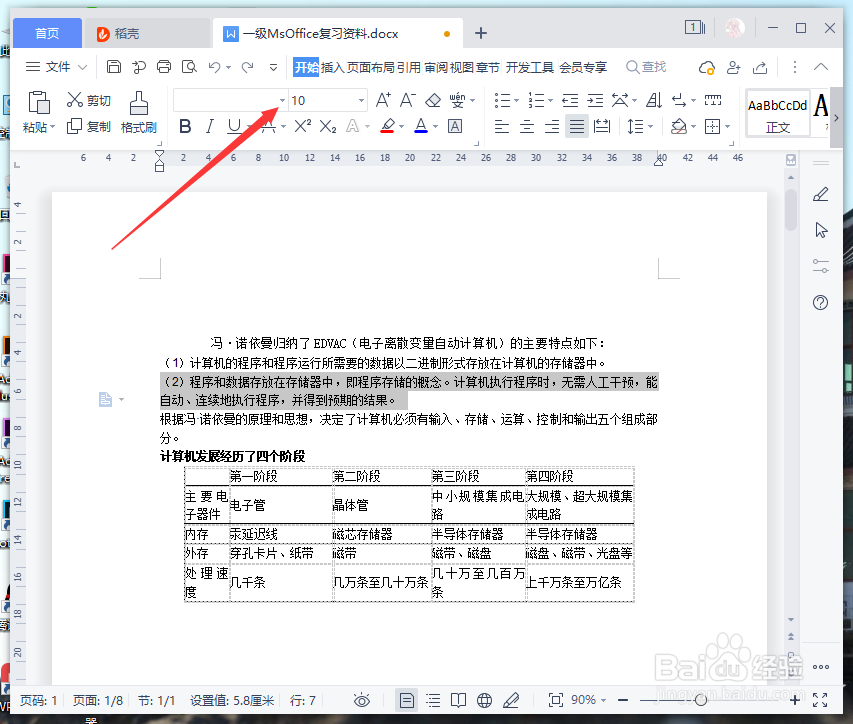The height and width of the screenshot is (724, 853).
Task: Open the font size dropdown
Action: click(x=361, y=101)
